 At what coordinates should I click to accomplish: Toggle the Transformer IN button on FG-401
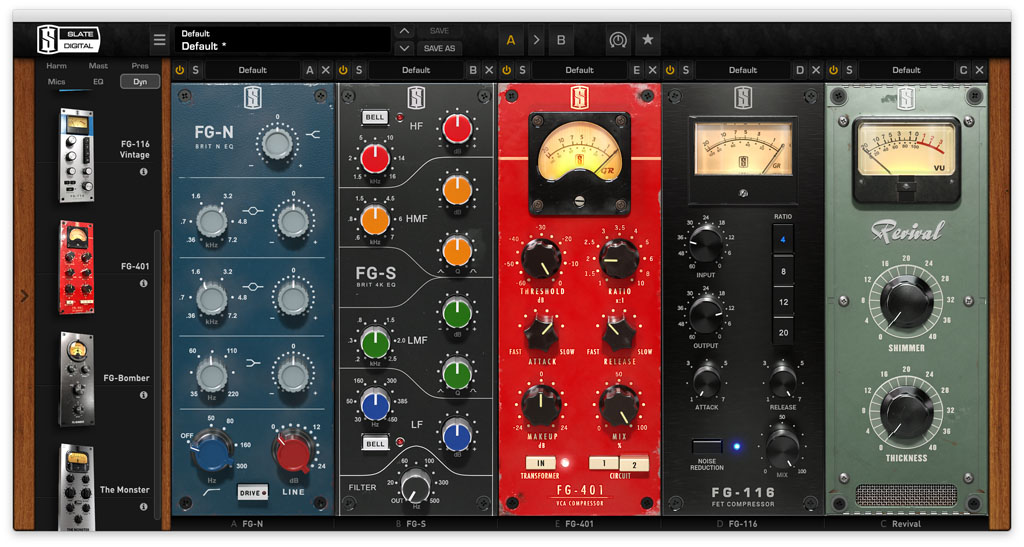pyautogui.click(x=540, y=463)
